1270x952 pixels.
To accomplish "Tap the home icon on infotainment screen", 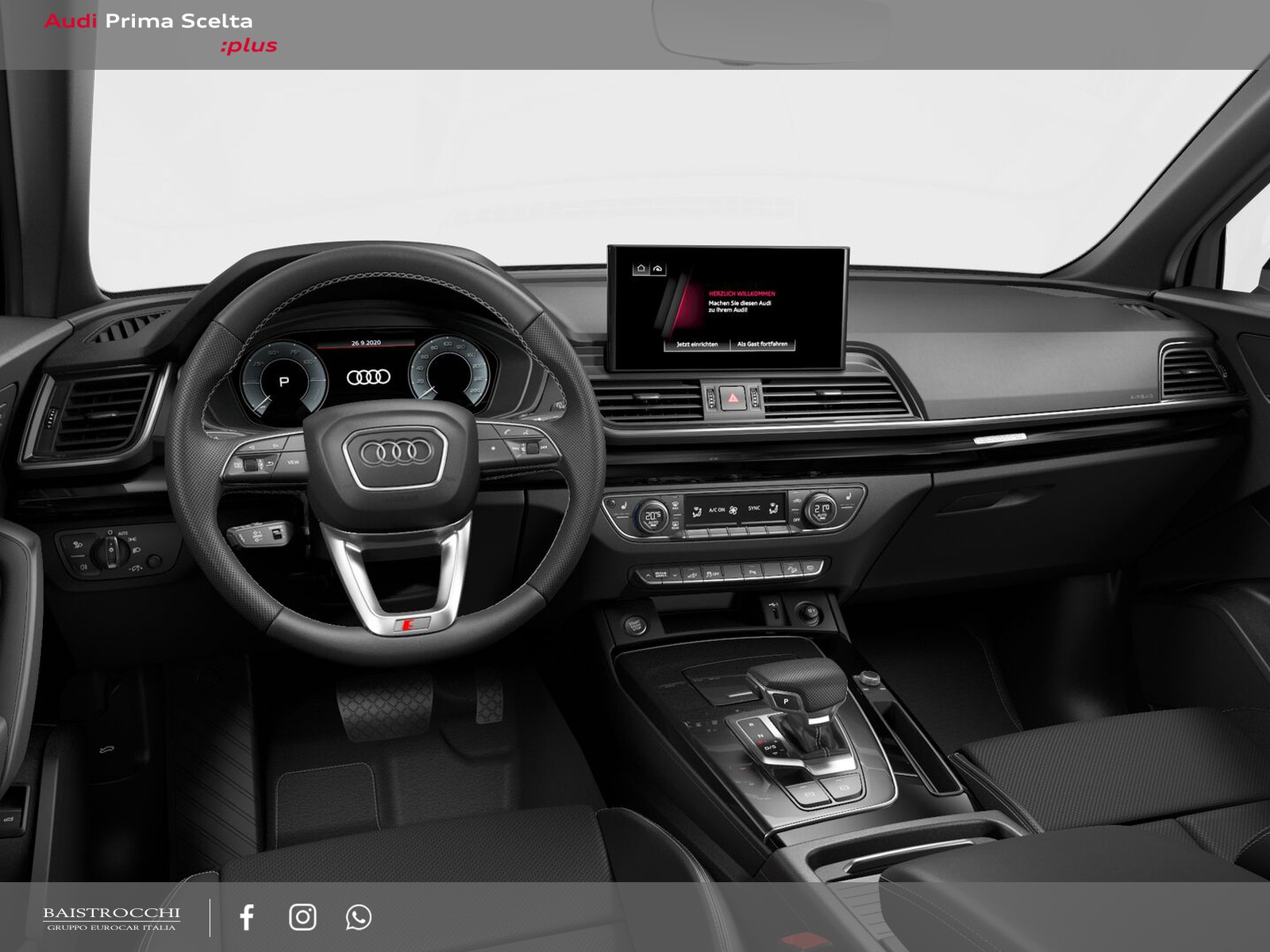I will click(641, 269).
